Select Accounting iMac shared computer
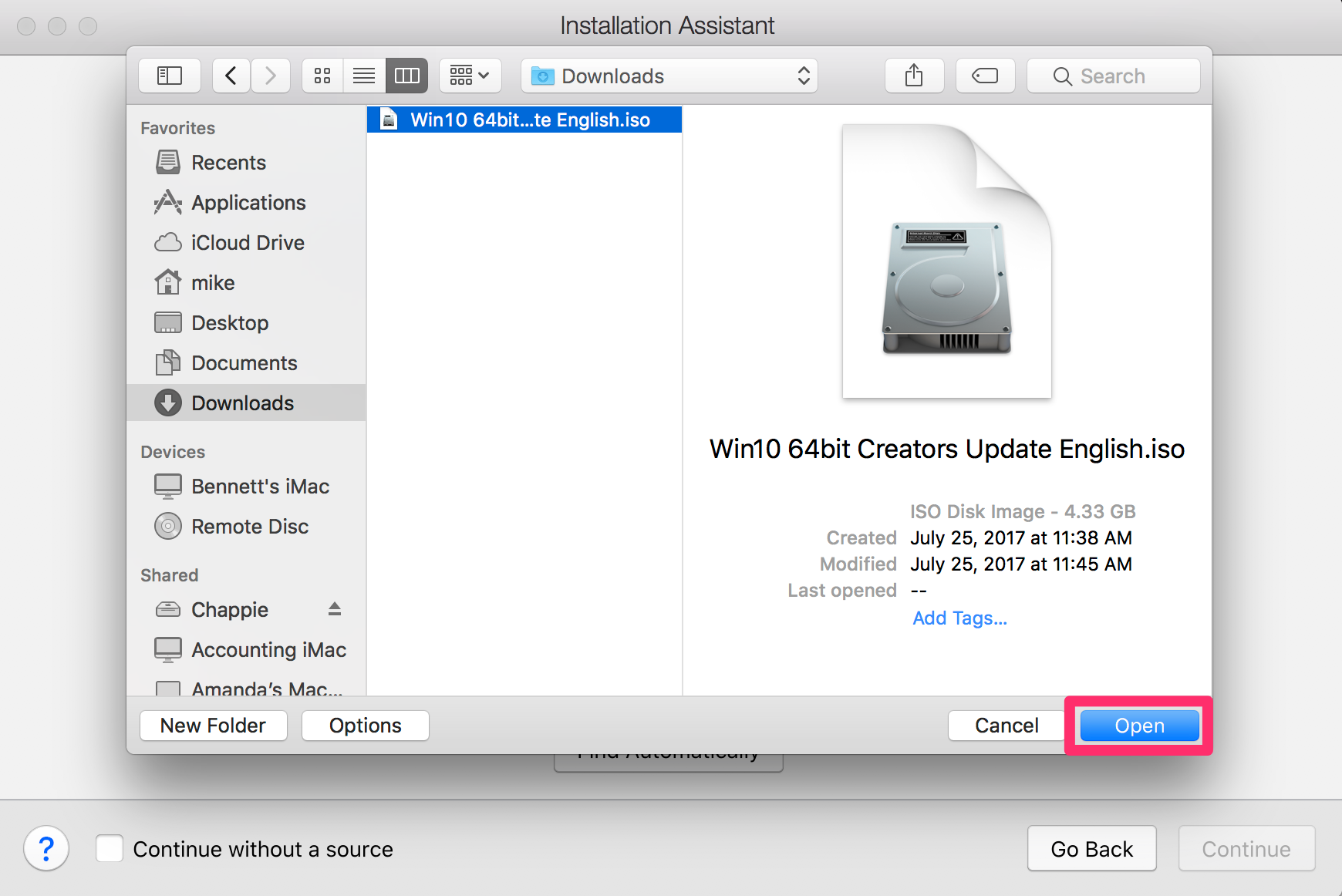 (x=246, y=650)
